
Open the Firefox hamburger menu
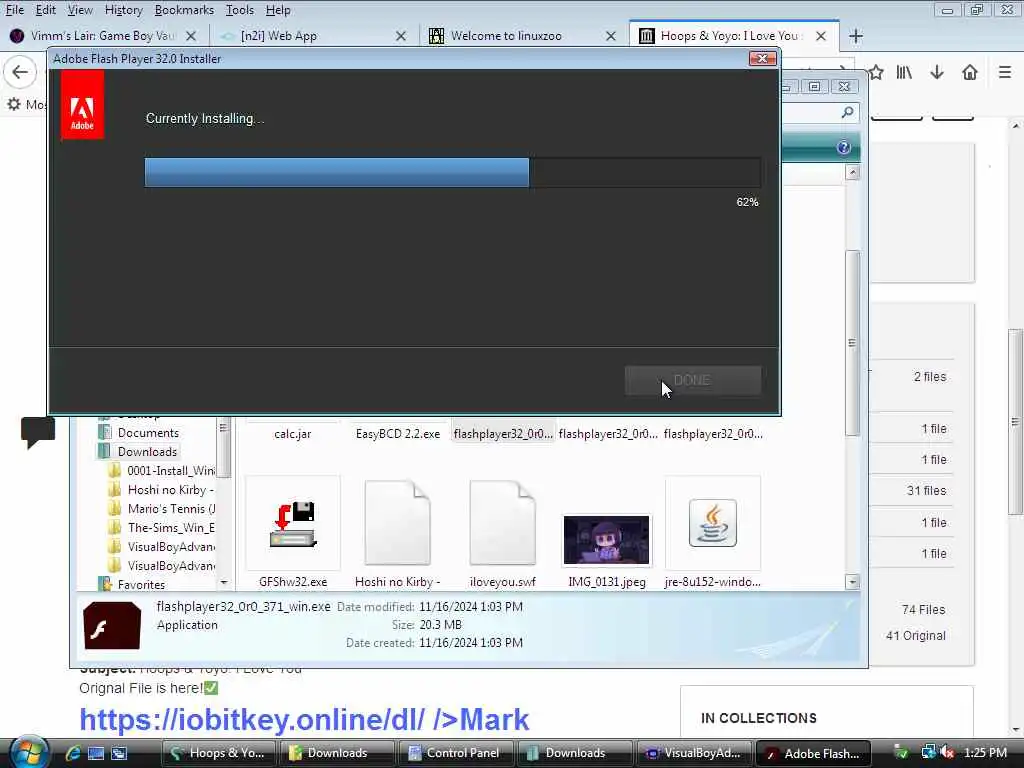click(1004, 72)
